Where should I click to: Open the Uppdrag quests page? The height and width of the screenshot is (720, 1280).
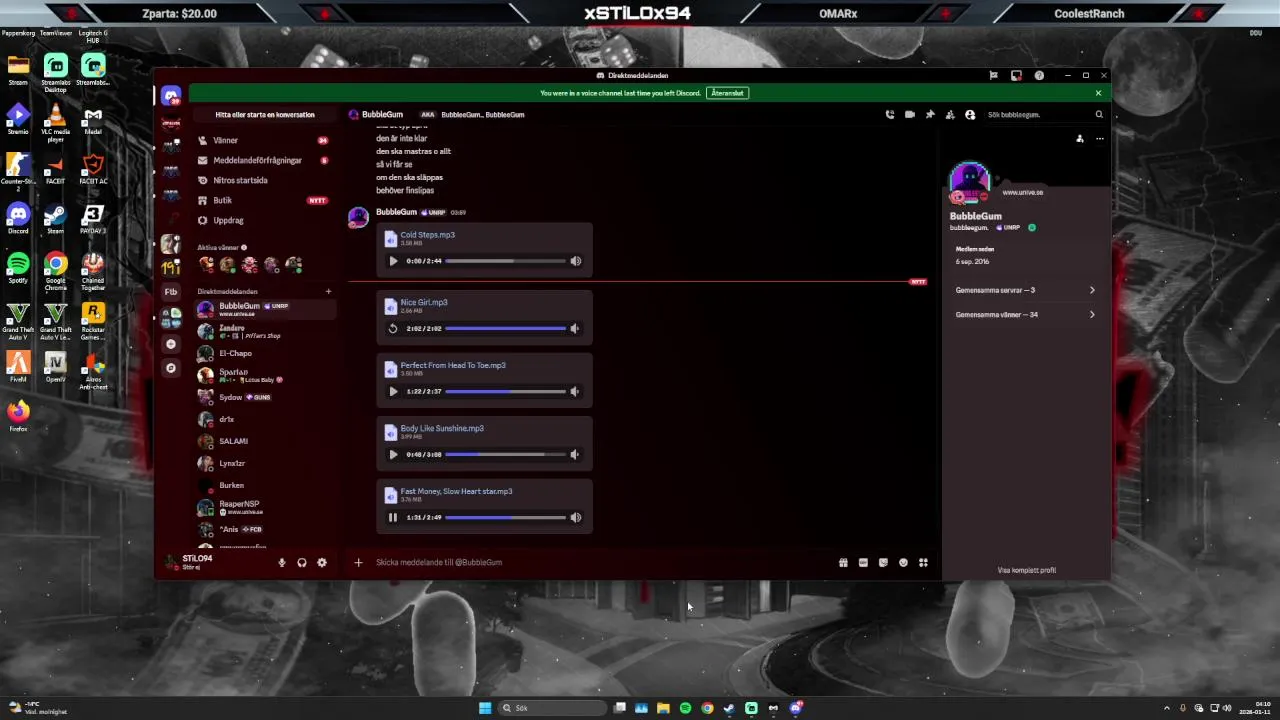pyautogui.click(x=264, y=220)
